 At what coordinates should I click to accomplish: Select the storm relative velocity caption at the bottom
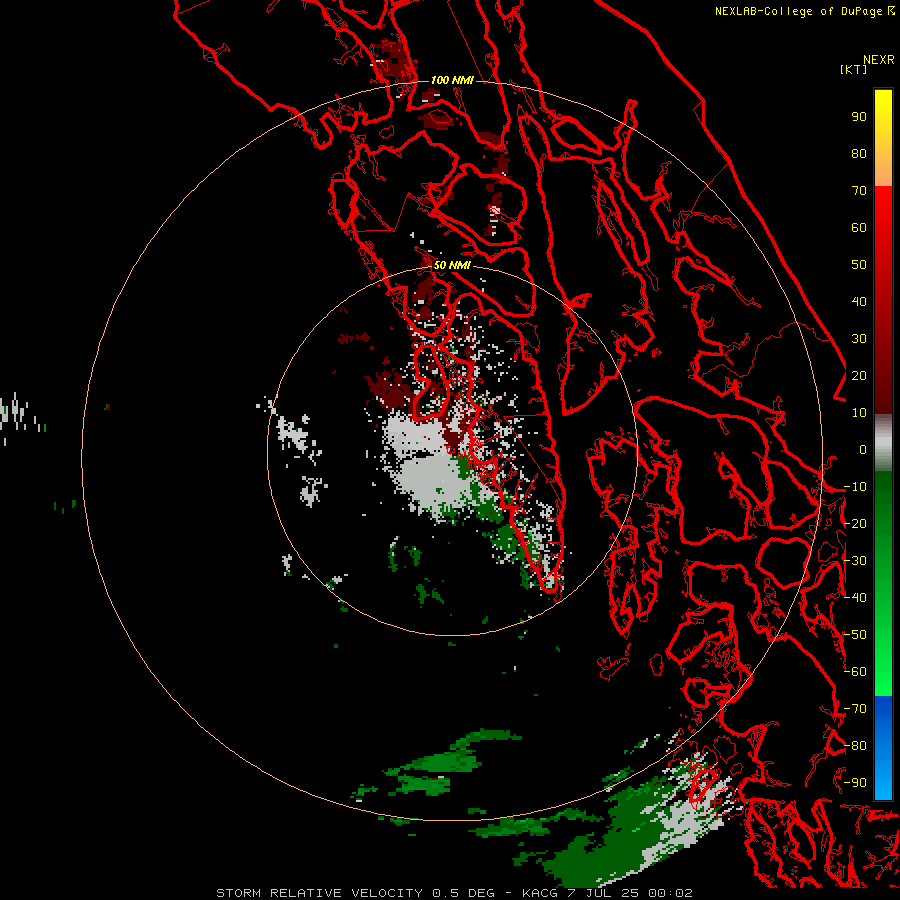tap(454, 893)
